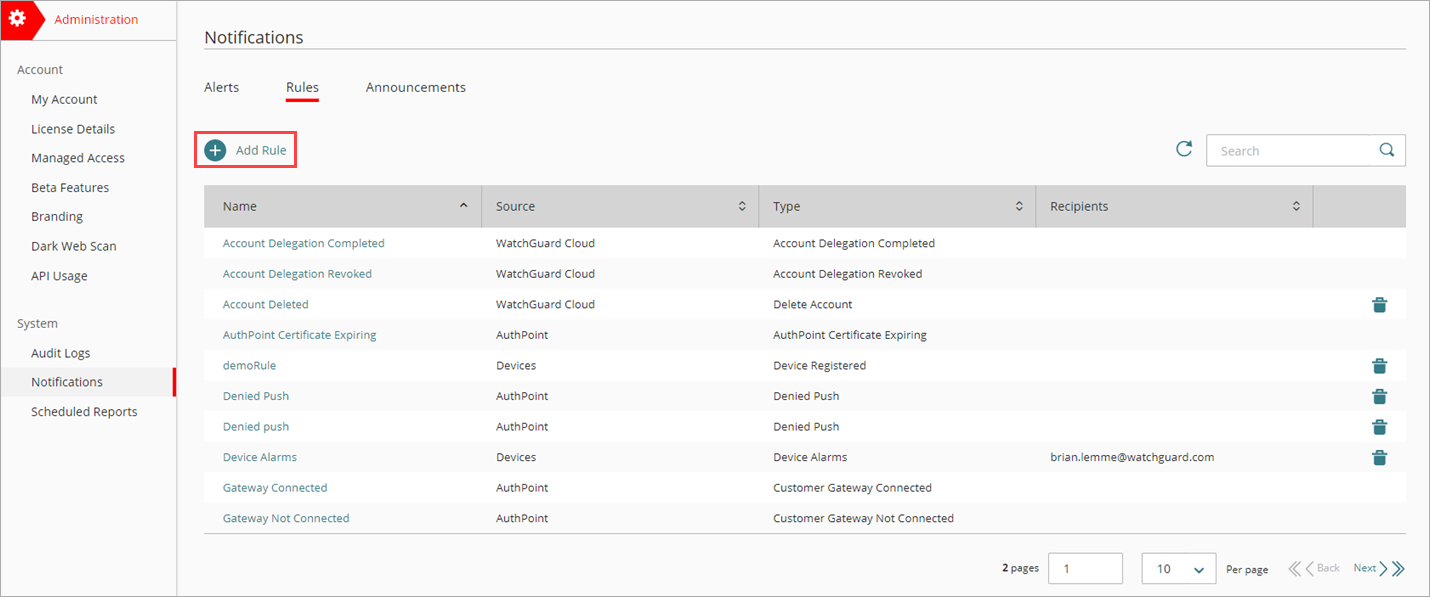Click the search magnifying glass icon

(1386, 149)
